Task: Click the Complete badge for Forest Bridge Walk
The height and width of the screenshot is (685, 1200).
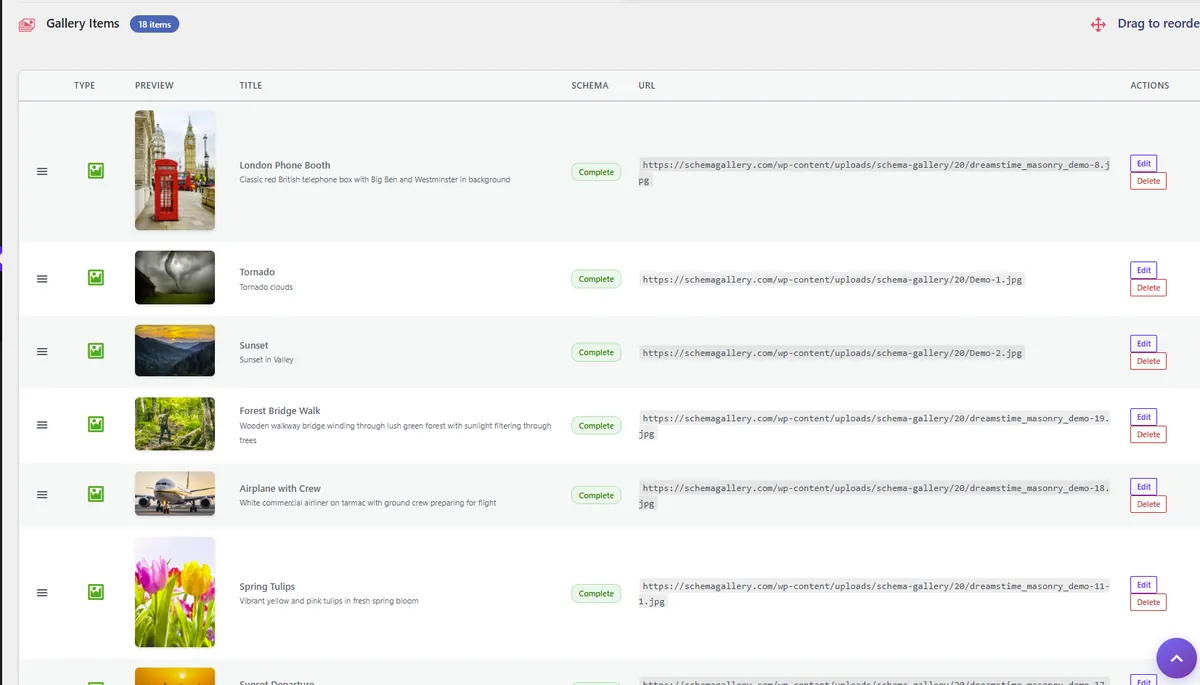Action: click(x=596, y=426)
